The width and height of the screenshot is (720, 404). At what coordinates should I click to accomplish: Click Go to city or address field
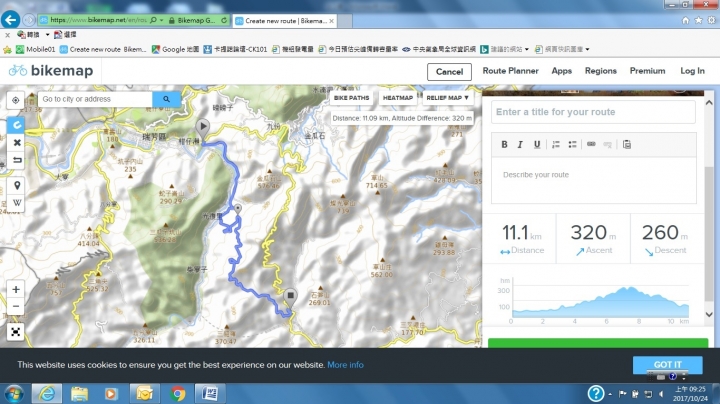(x=95, y=99)
